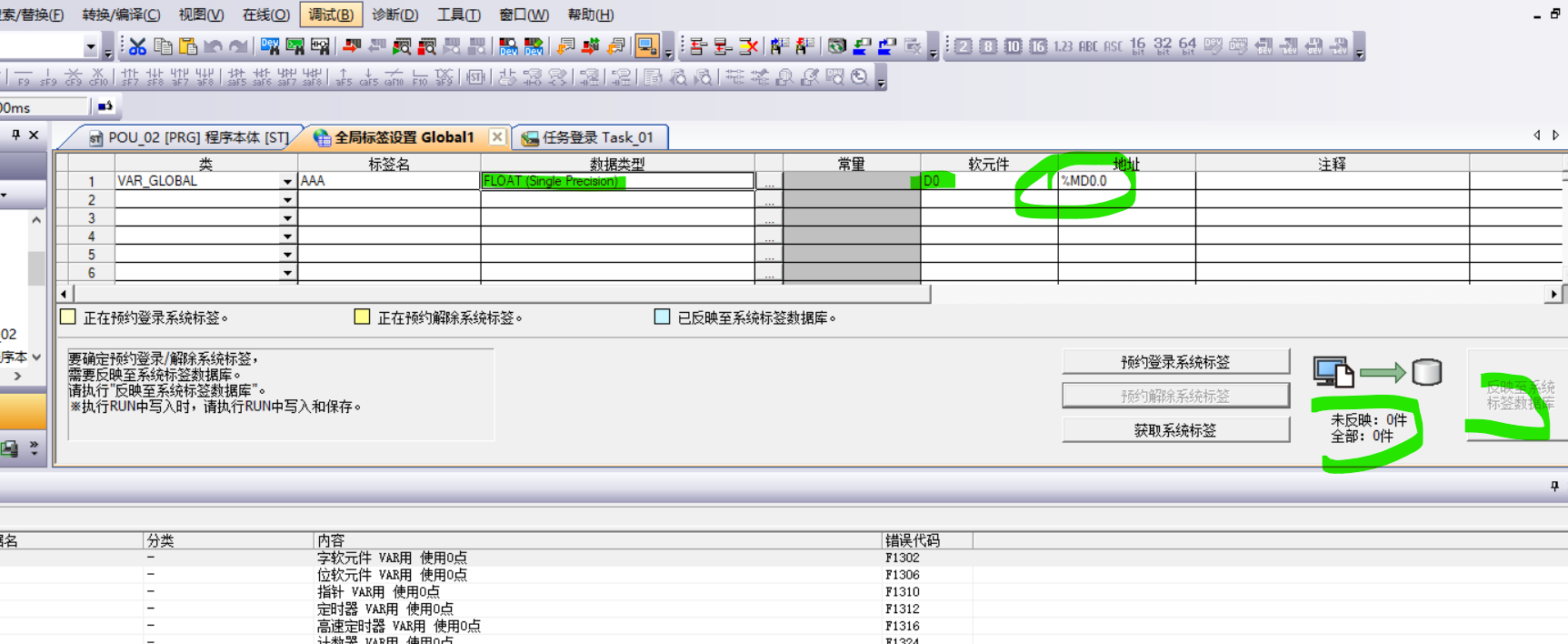Expand the class dropdown in row 2
Screen dimensions: 1568x644
coord(287,199)
